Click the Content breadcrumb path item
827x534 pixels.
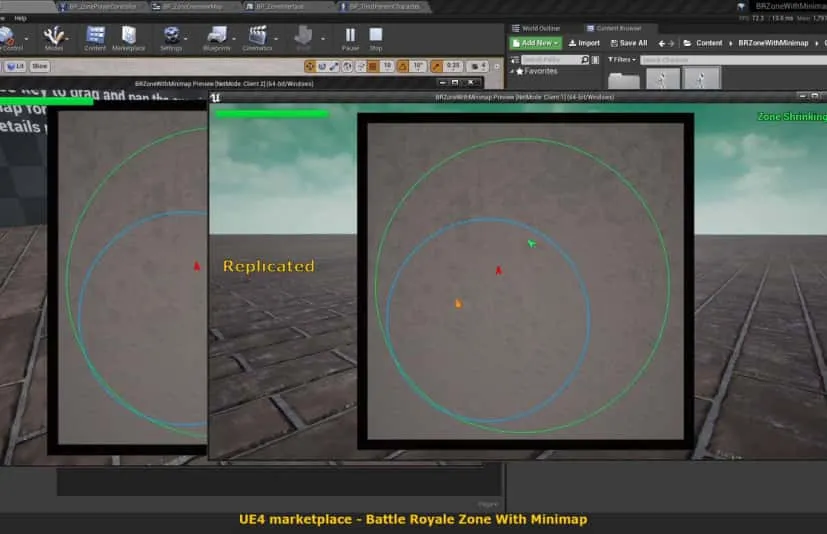pyautogui.click(x=709, y=43)
